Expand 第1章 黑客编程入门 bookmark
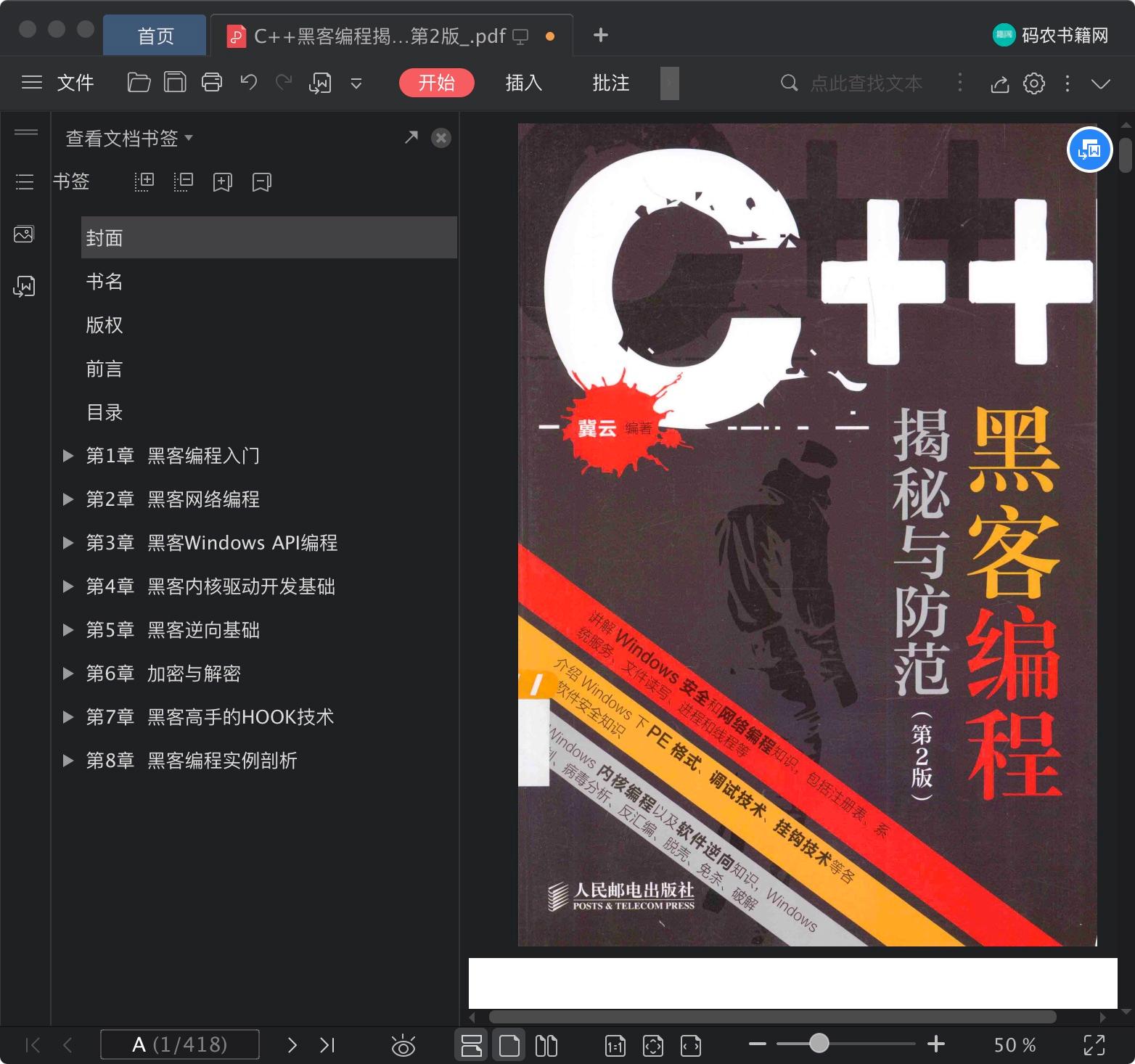Viewport: 1135px width, 1064px height. tap(68, 456)
